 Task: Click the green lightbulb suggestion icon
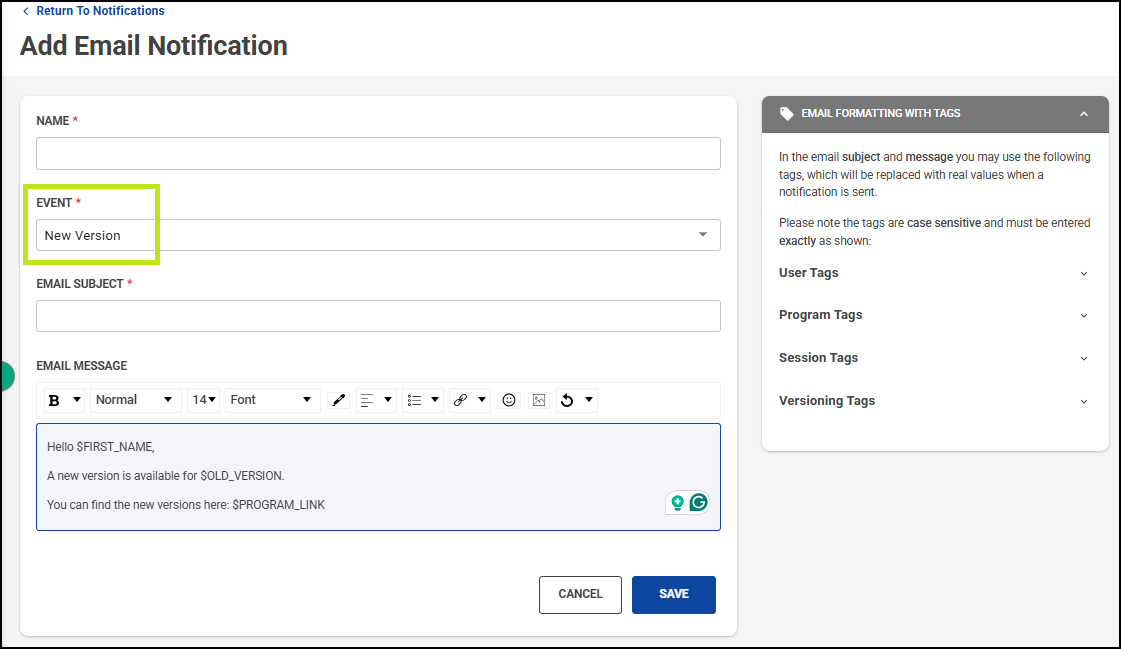(x=677, y=502)
